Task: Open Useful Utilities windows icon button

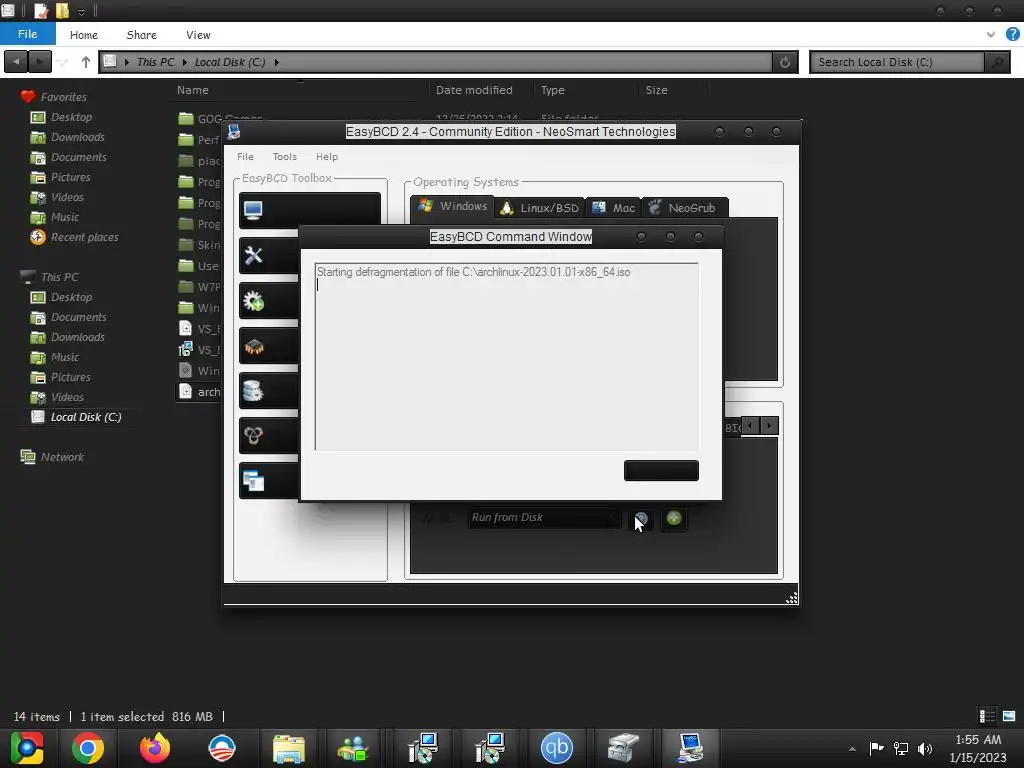Action: click(269, 481)
